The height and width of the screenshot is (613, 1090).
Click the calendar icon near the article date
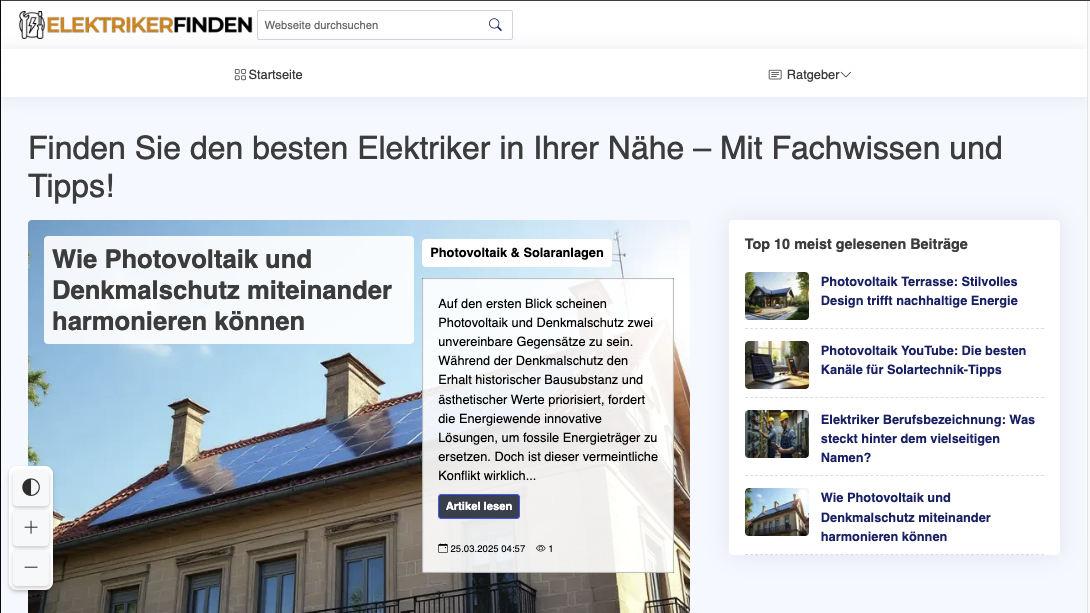click(443, 548)
